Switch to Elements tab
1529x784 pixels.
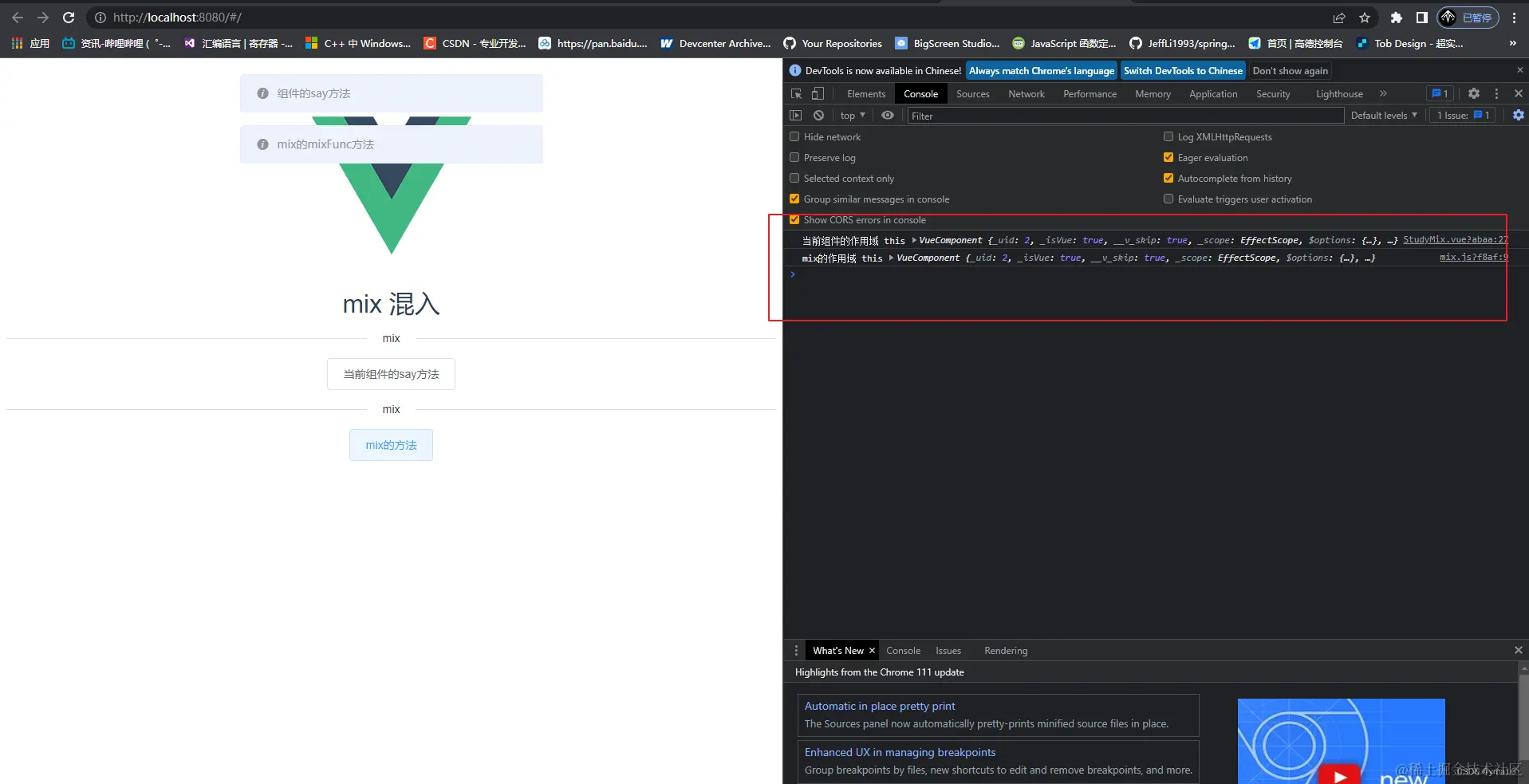point(866,94)
